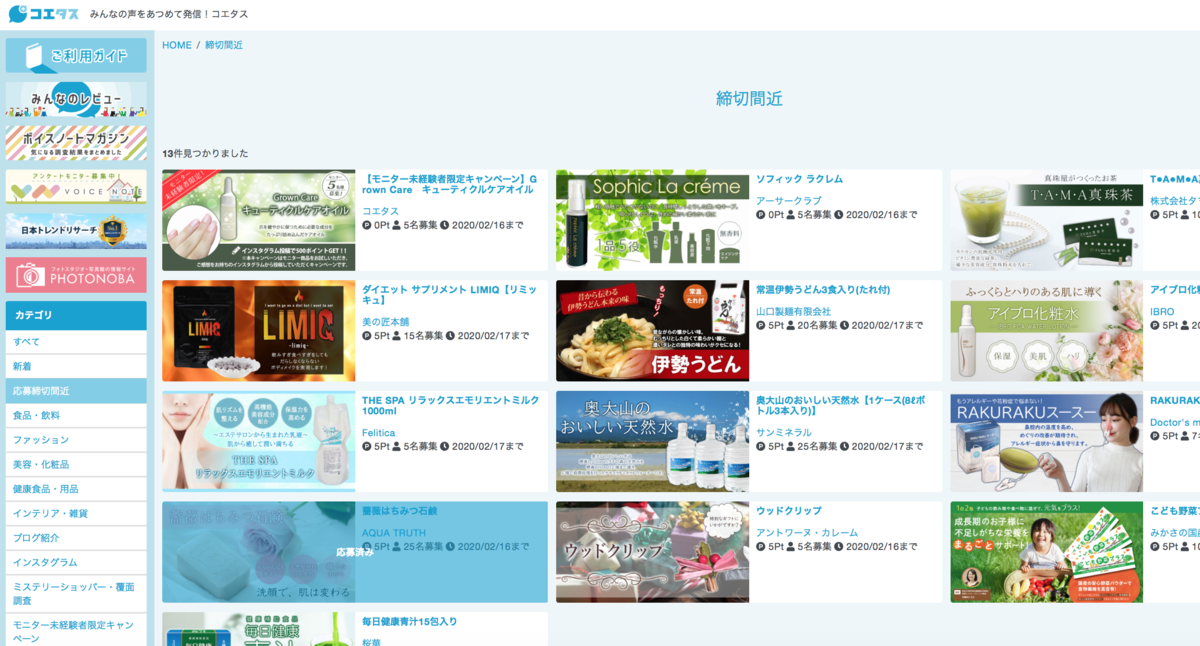Image resolution: width=1200 pixels, height=646 pixels.
Task: Open the 日本トレンドリサーチ banner
Action: [x=76, y=231]
